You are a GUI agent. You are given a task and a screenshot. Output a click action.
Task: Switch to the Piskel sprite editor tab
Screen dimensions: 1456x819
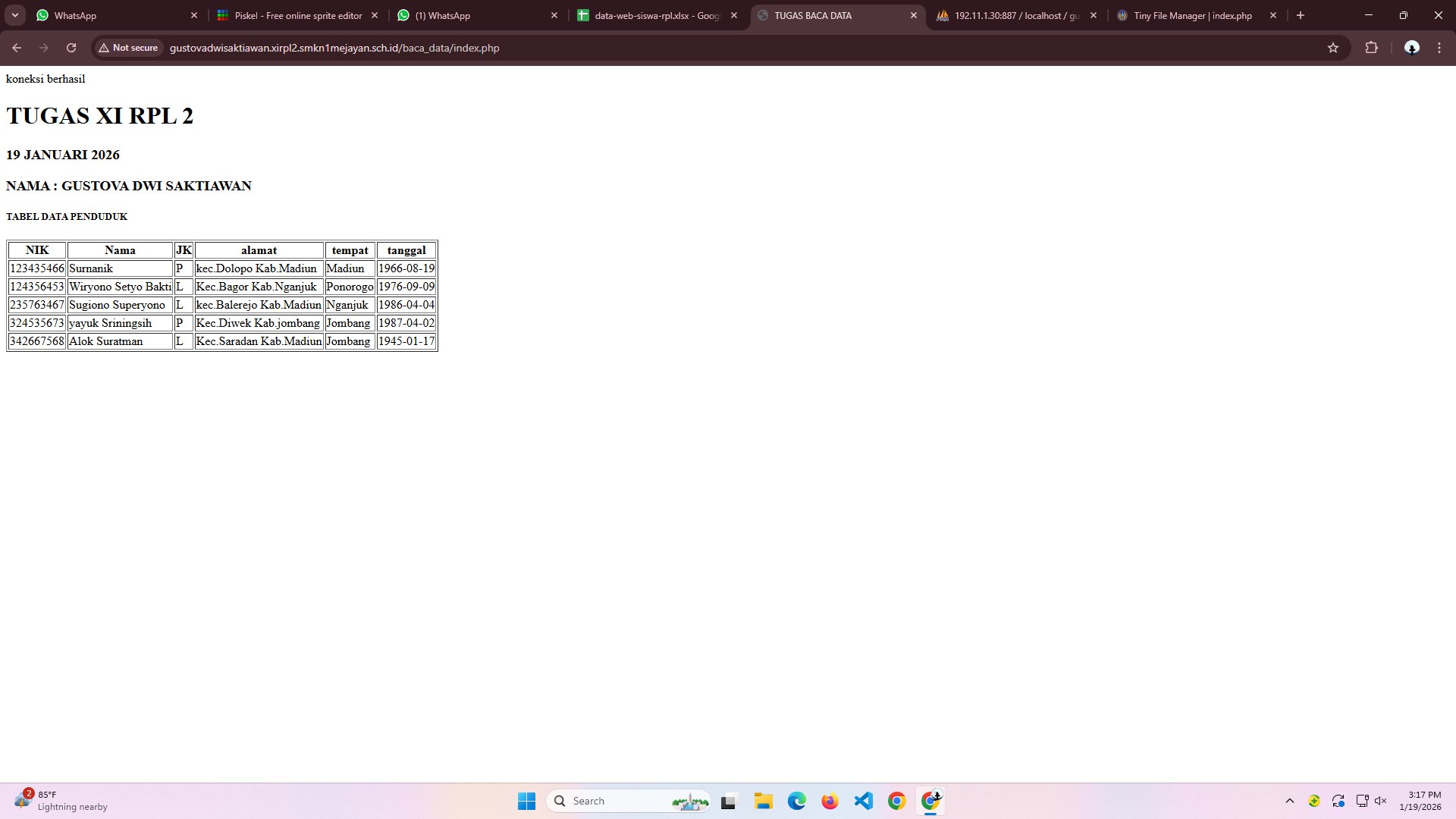click(297, 15)
